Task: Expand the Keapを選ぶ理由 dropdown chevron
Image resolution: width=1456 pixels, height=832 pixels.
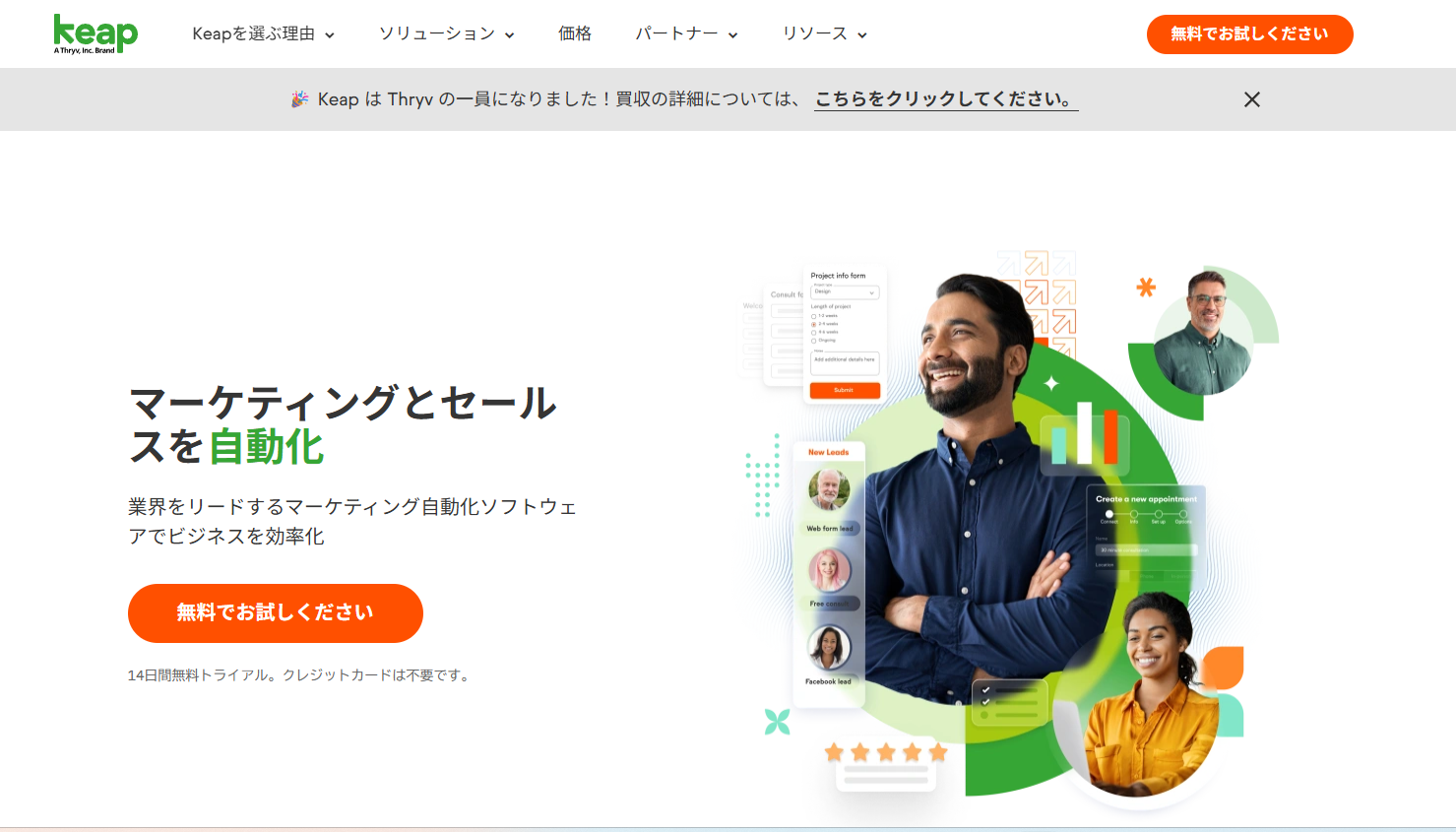Action: (330, 35)
